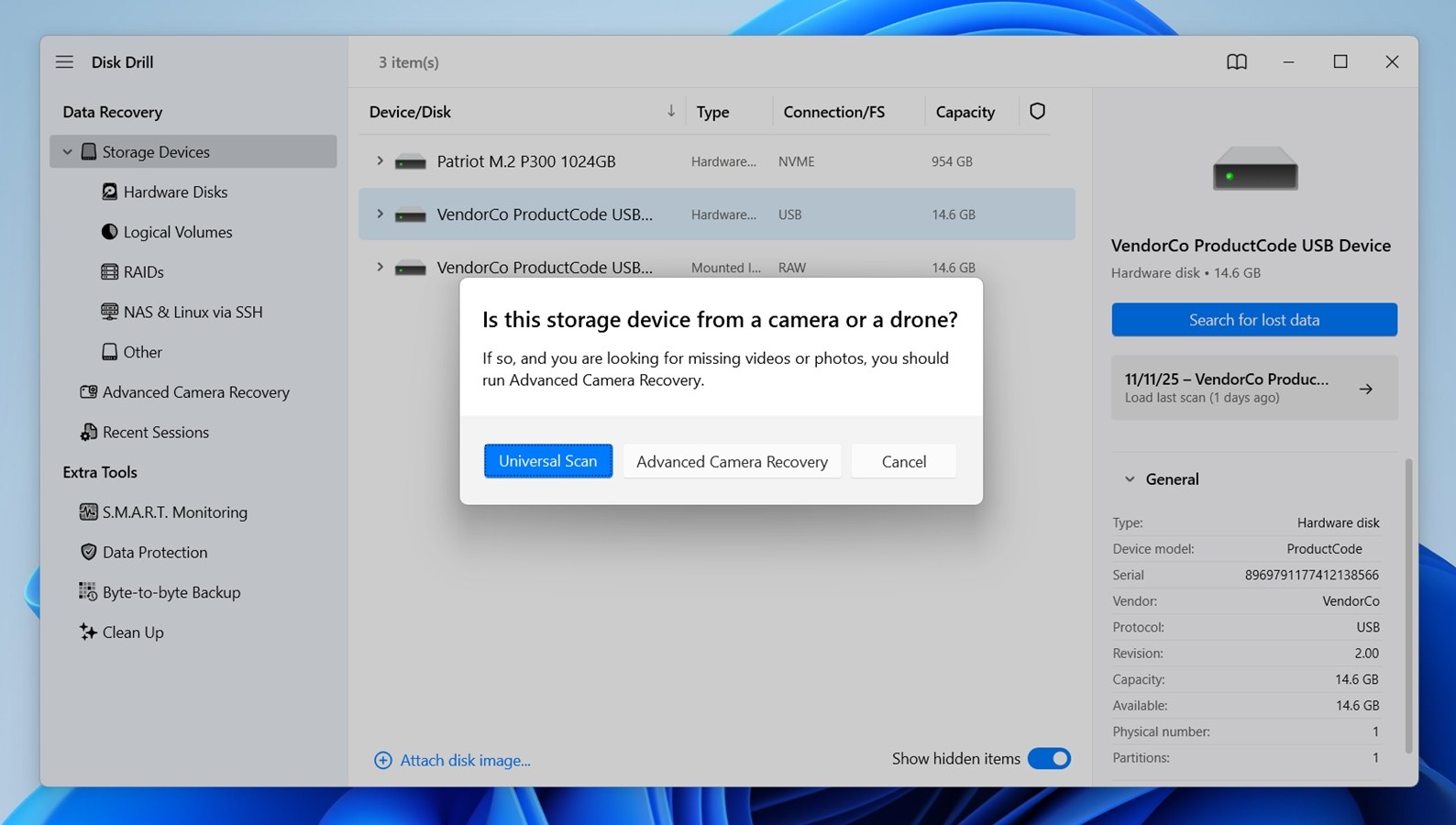Load last scan from 11/11/25
The width and height of the screenshot is (1456, 825).
tap(1253, 388)
